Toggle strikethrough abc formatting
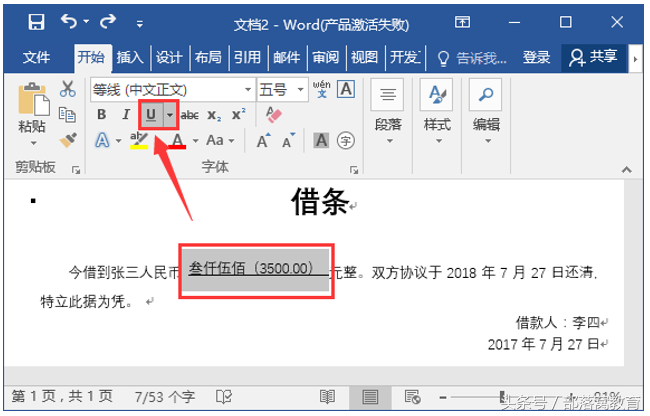This screenshot has height=416, width=650. coord(189,115)
